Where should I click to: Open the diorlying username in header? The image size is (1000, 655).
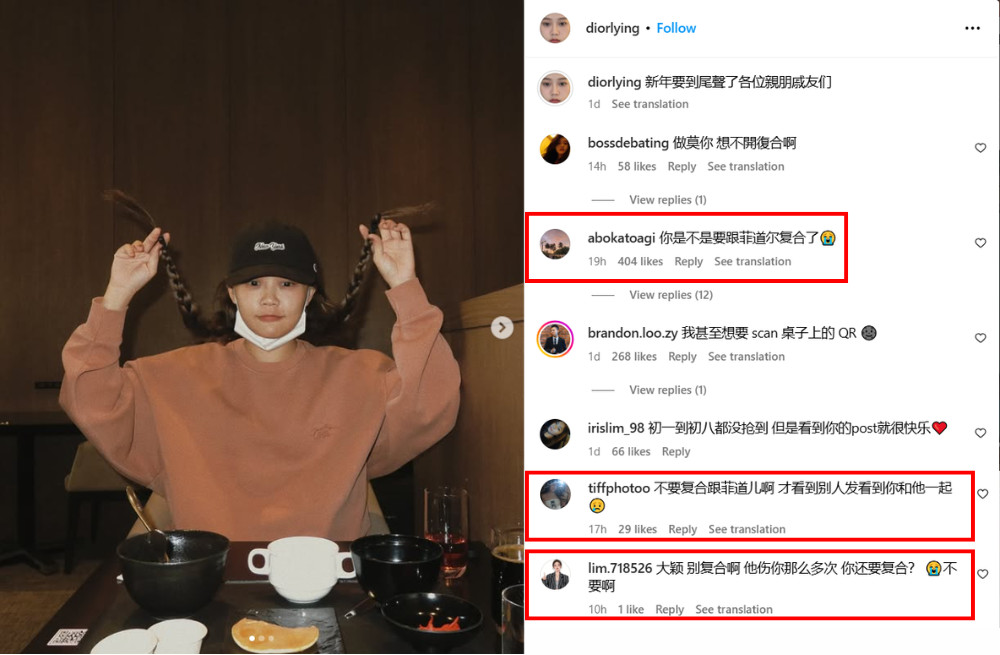coord(612,28)
